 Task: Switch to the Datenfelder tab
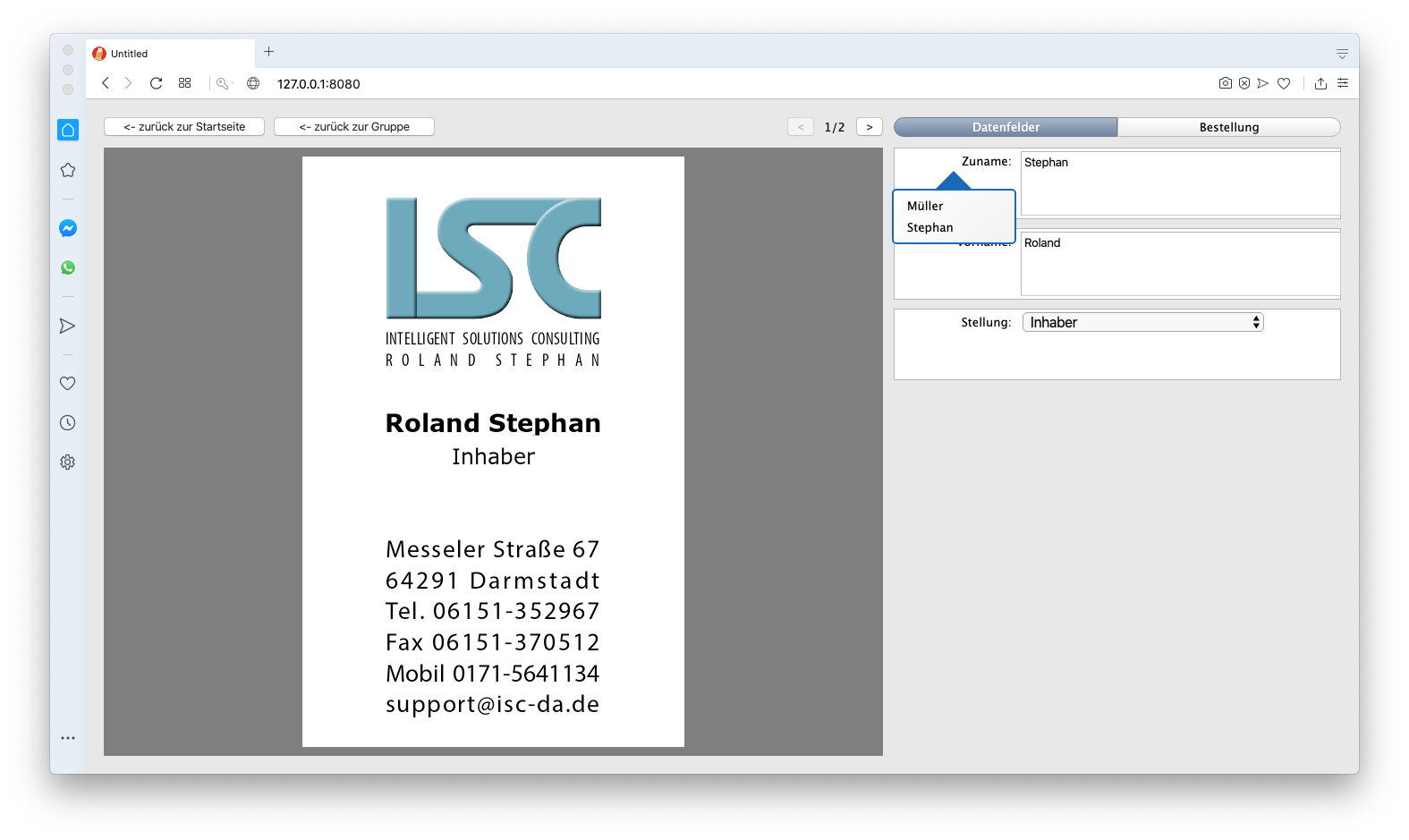coord(1006,127)
